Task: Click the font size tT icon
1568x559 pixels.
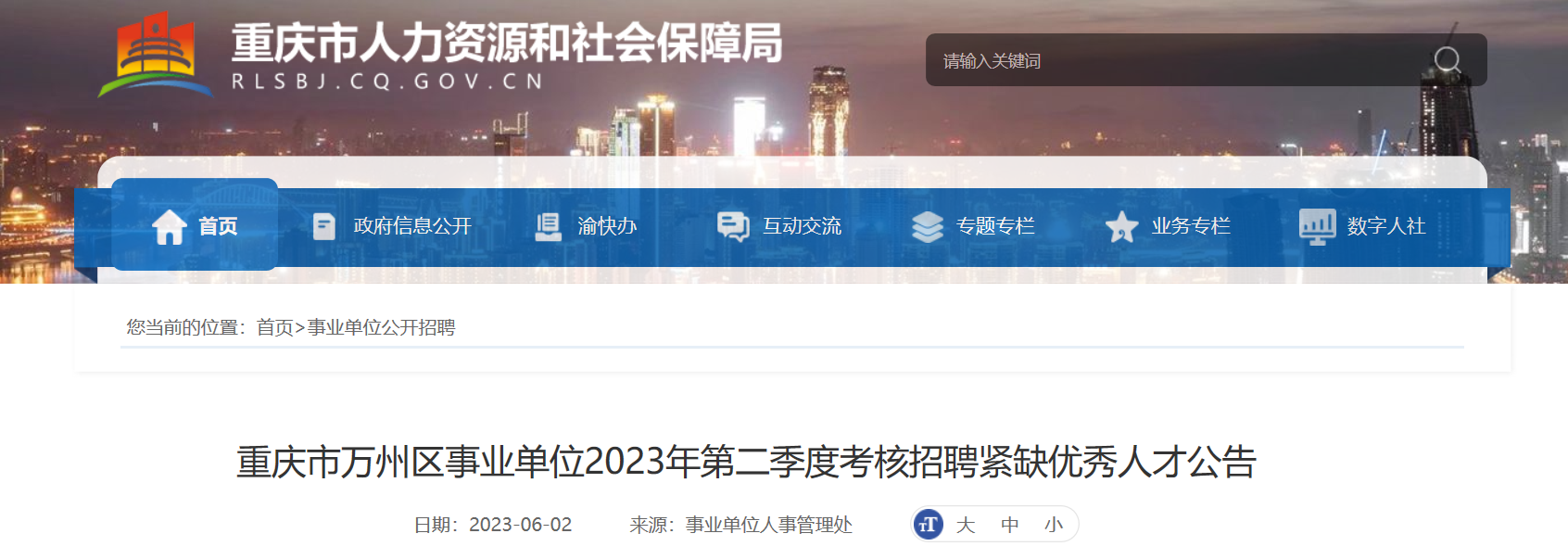Action: tap(928, 525)
